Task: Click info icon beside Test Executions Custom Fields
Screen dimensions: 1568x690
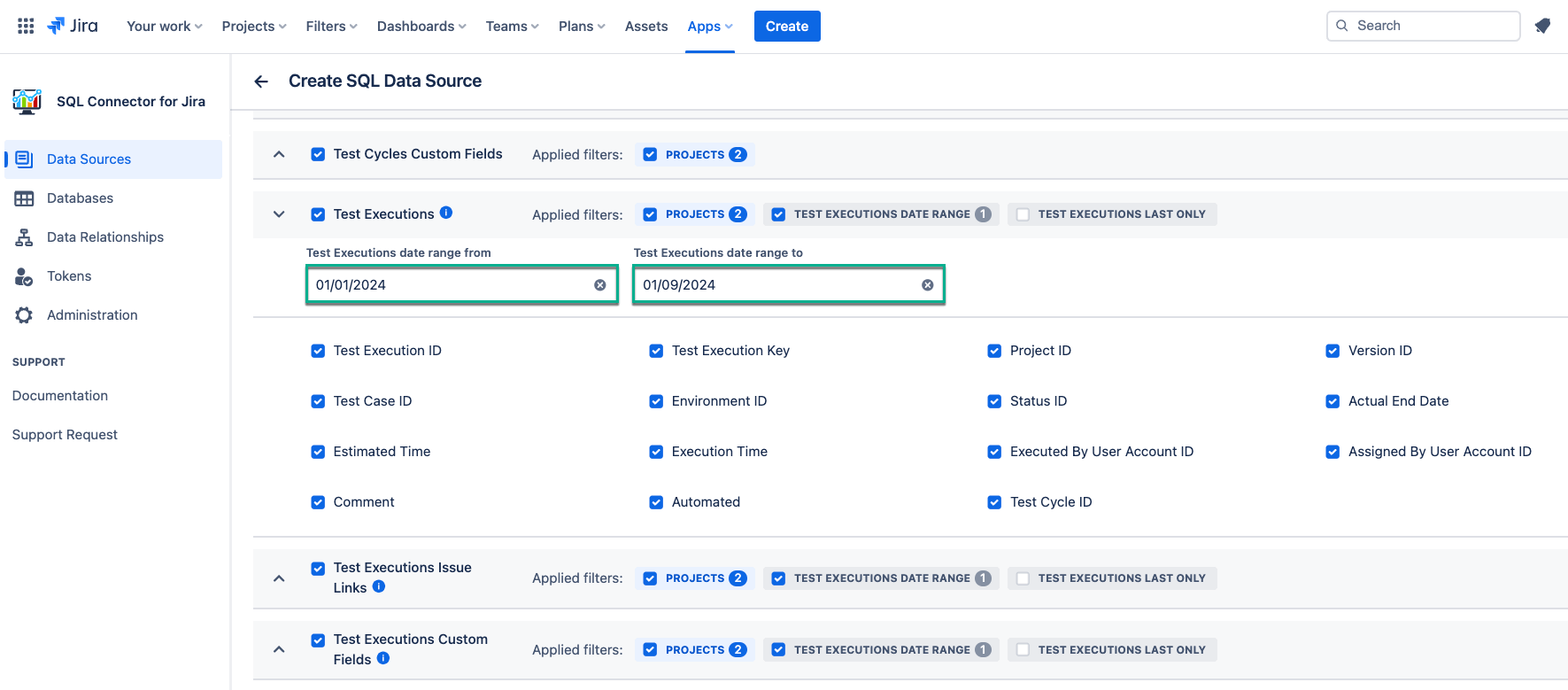Action: point(383,658)
